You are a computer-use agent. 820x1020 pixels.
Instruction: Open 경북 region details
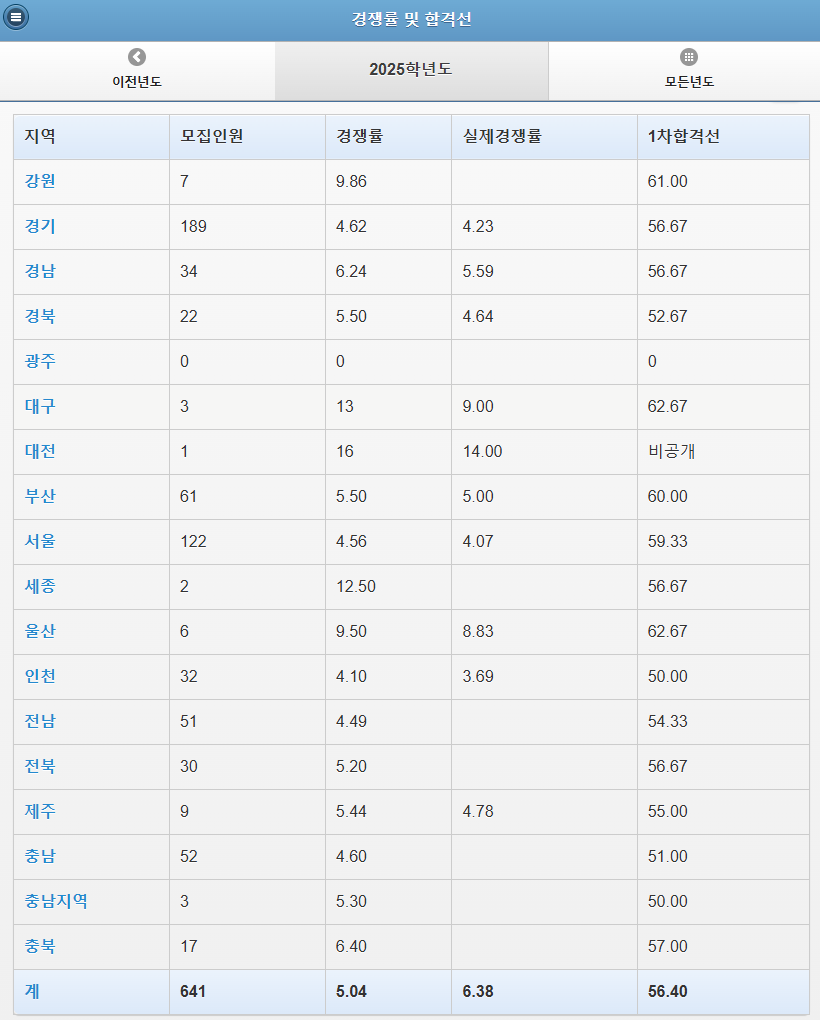point(40,317)
